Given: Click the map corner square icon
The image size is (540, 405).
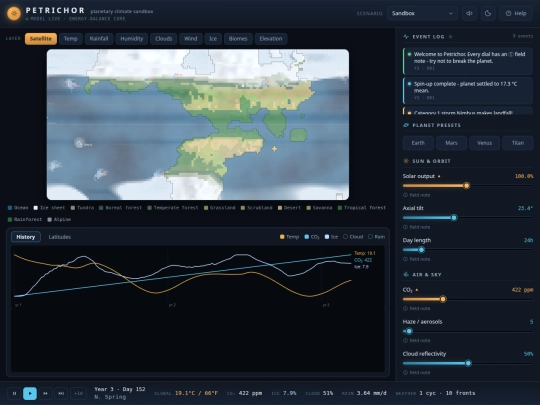Looking at the screenshot, I should 339,196.
